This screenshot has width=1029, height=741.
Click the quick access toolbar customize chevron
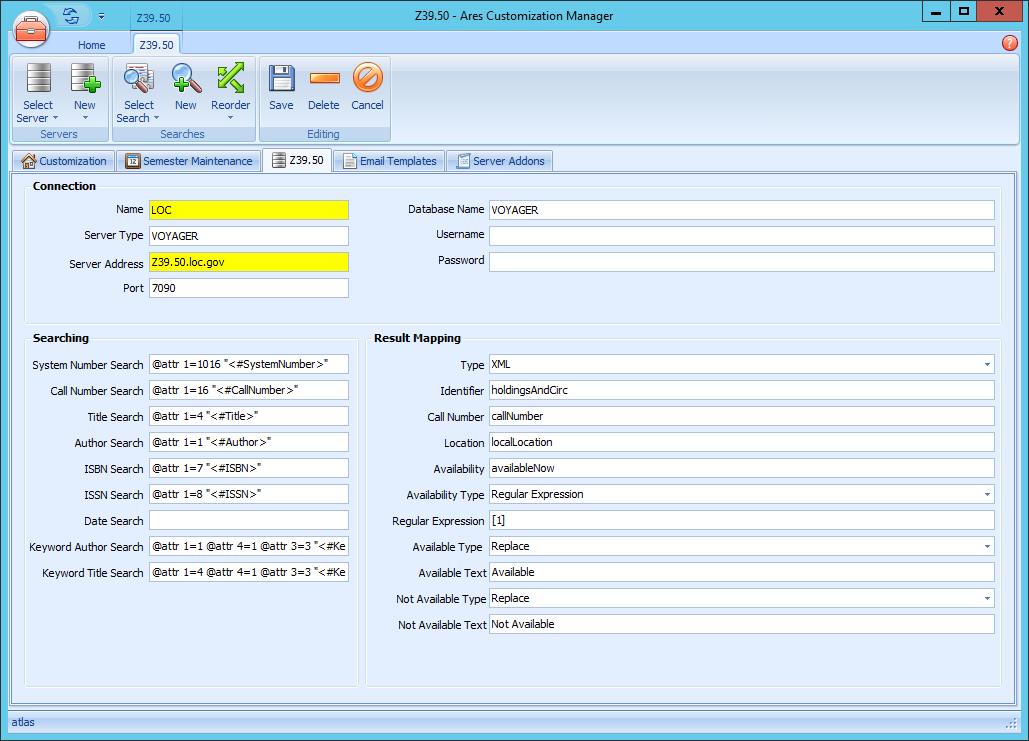[101, 15]
